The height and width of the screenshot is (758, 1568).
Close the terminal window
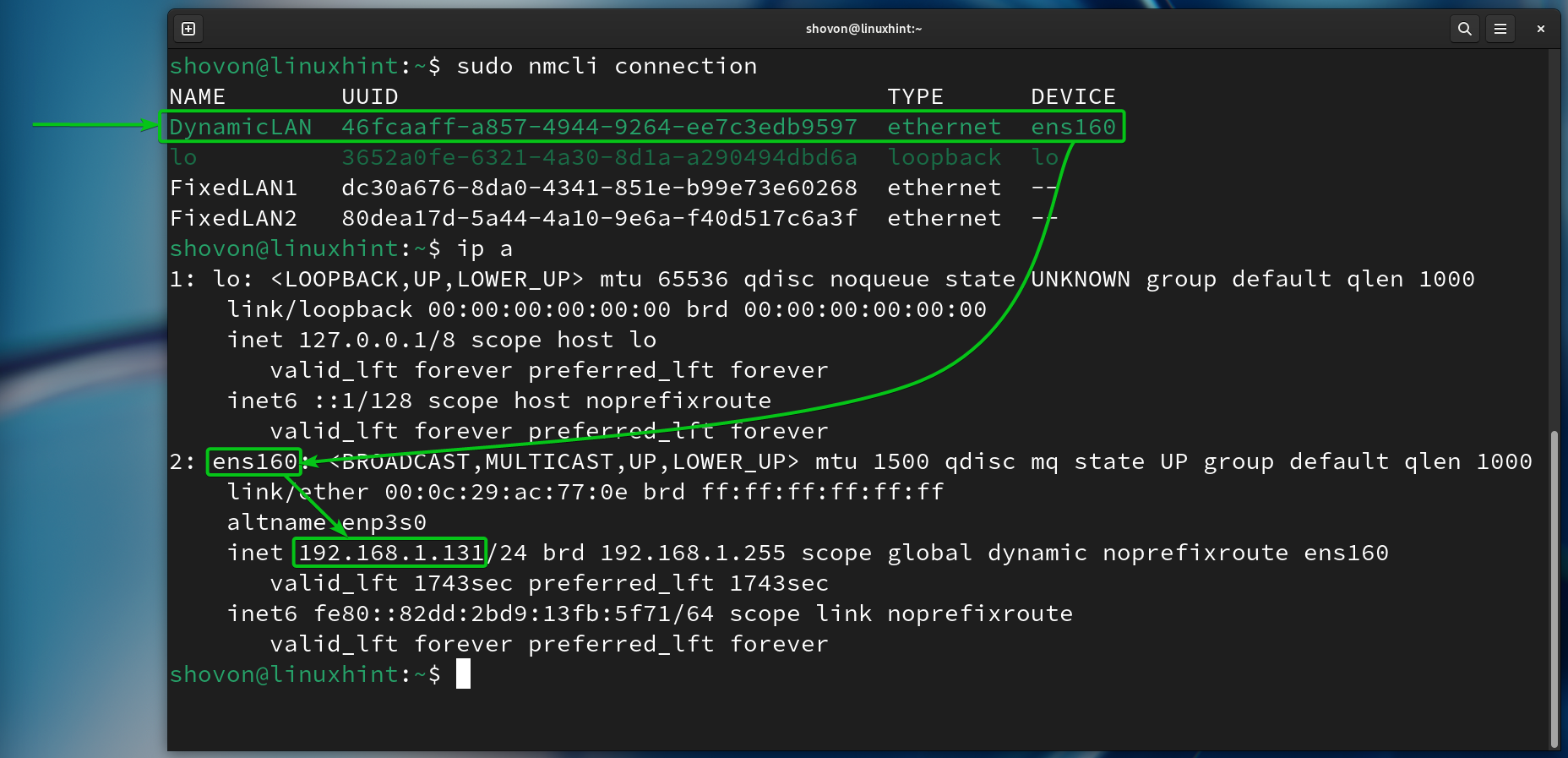point(1541,29)
